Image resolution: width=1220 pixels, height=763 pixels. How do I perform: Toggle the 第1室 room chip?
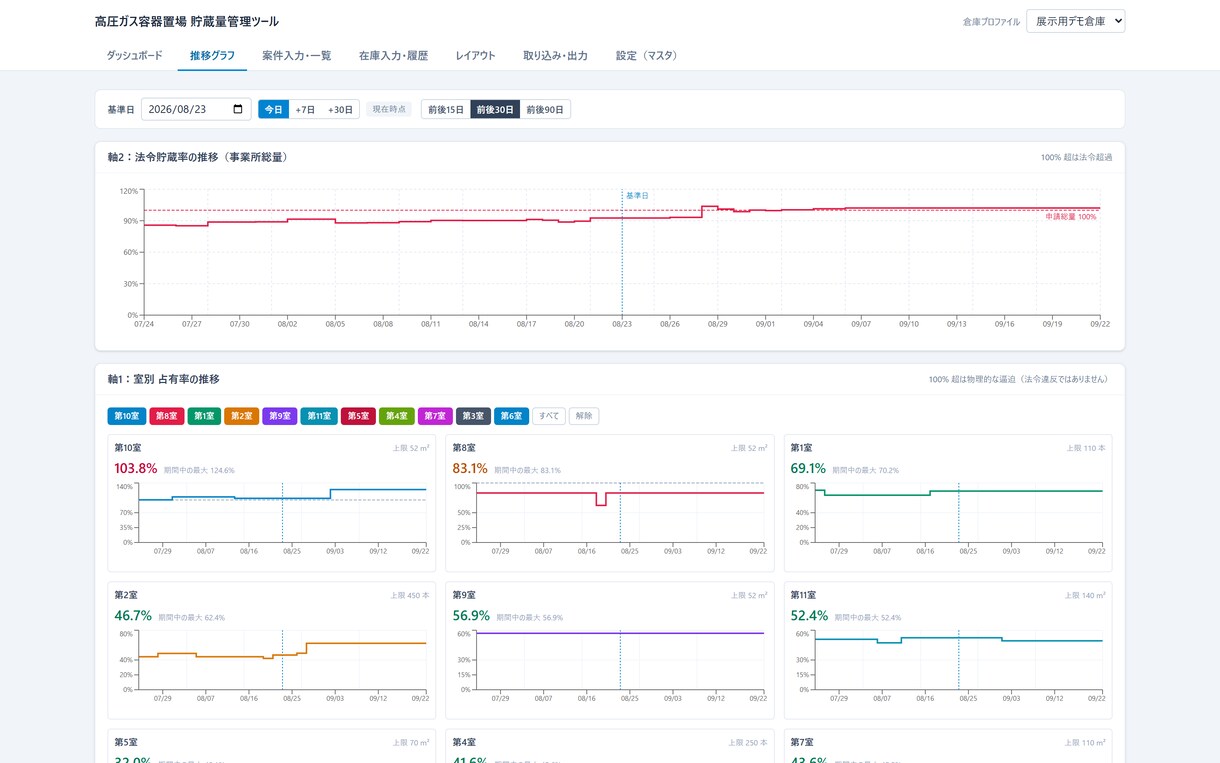click(203, 416)
